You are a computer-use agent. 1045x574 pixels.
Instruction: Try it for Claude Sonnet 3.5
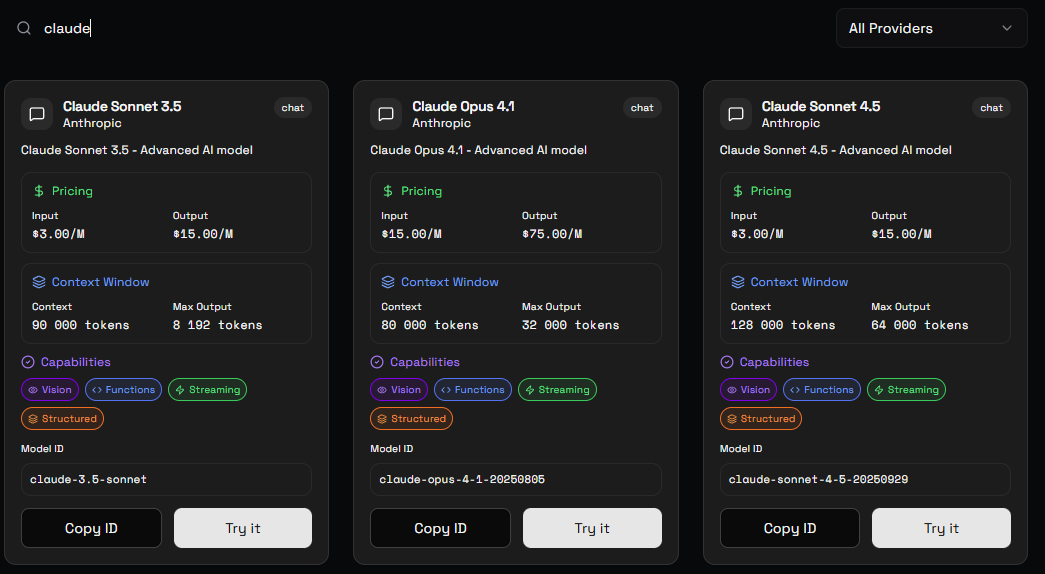coord(243,528)
